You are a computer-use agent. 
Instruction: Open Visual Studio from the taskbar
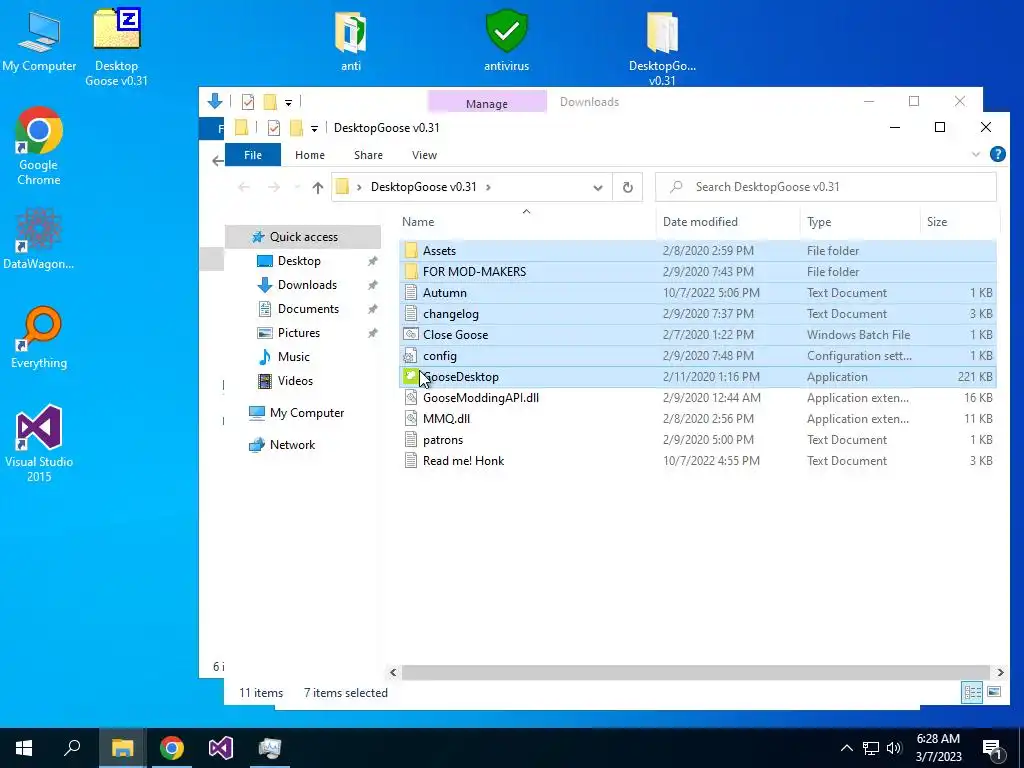point(221,748)
